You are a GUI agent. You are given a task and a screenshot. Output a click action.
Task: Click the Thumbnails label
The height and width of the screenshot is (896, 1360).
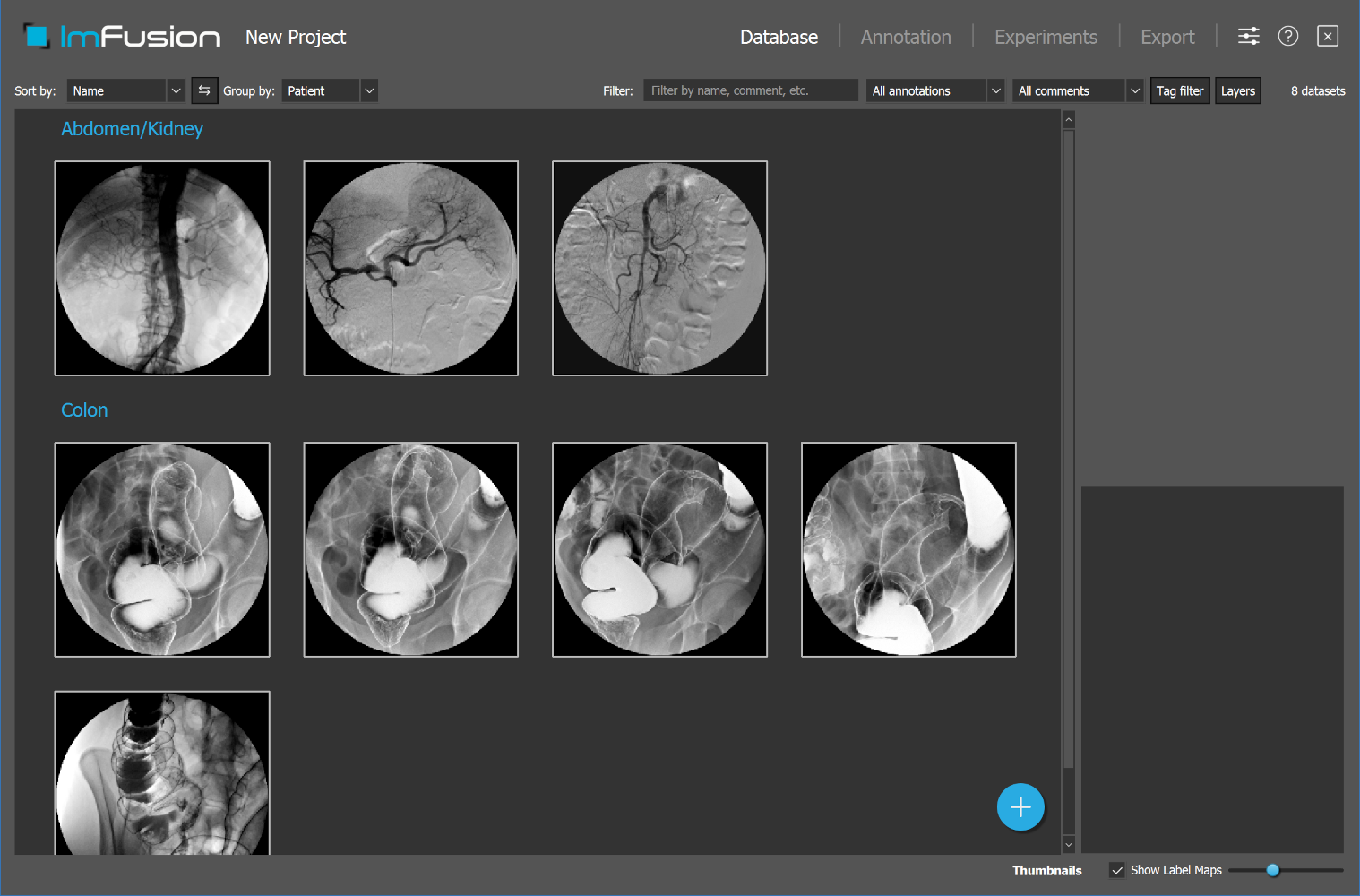tap(1047, 870)
